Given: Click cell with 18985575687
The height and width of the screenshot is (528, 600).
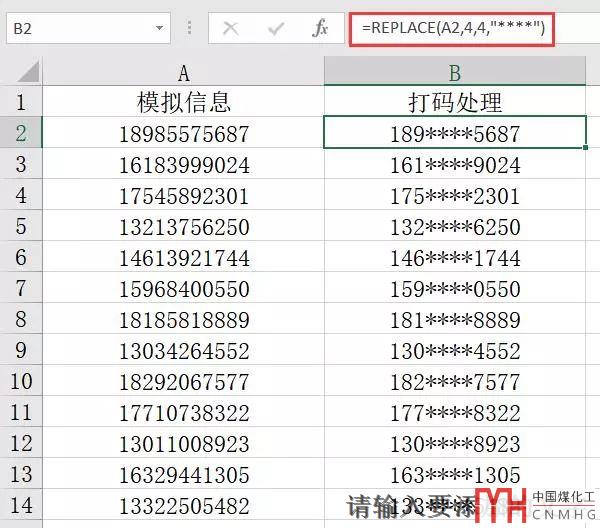Looking at the screenshot, I should pos(183,132).
